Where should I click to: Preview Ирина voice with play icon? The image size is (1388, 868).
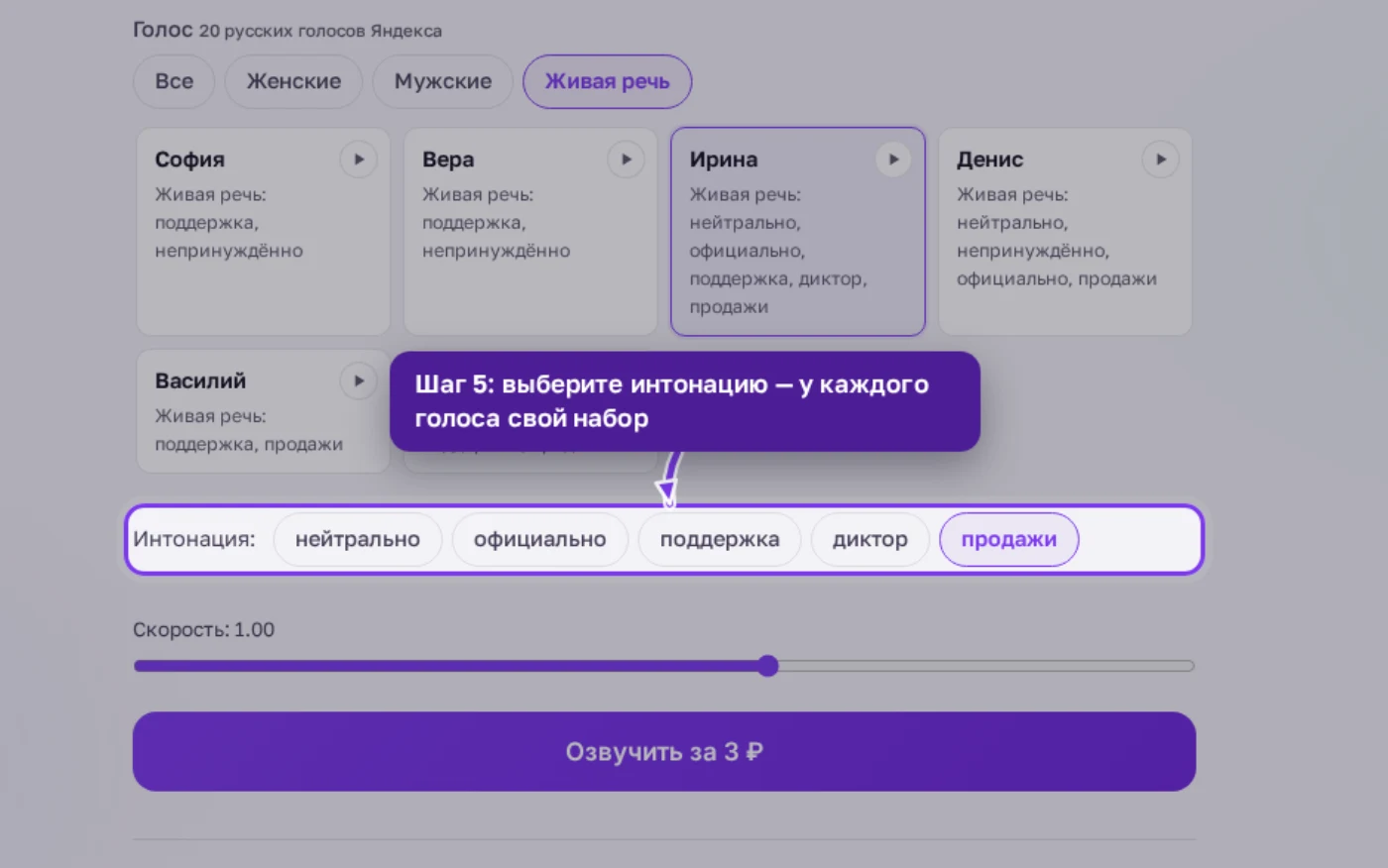click(893, 160)
